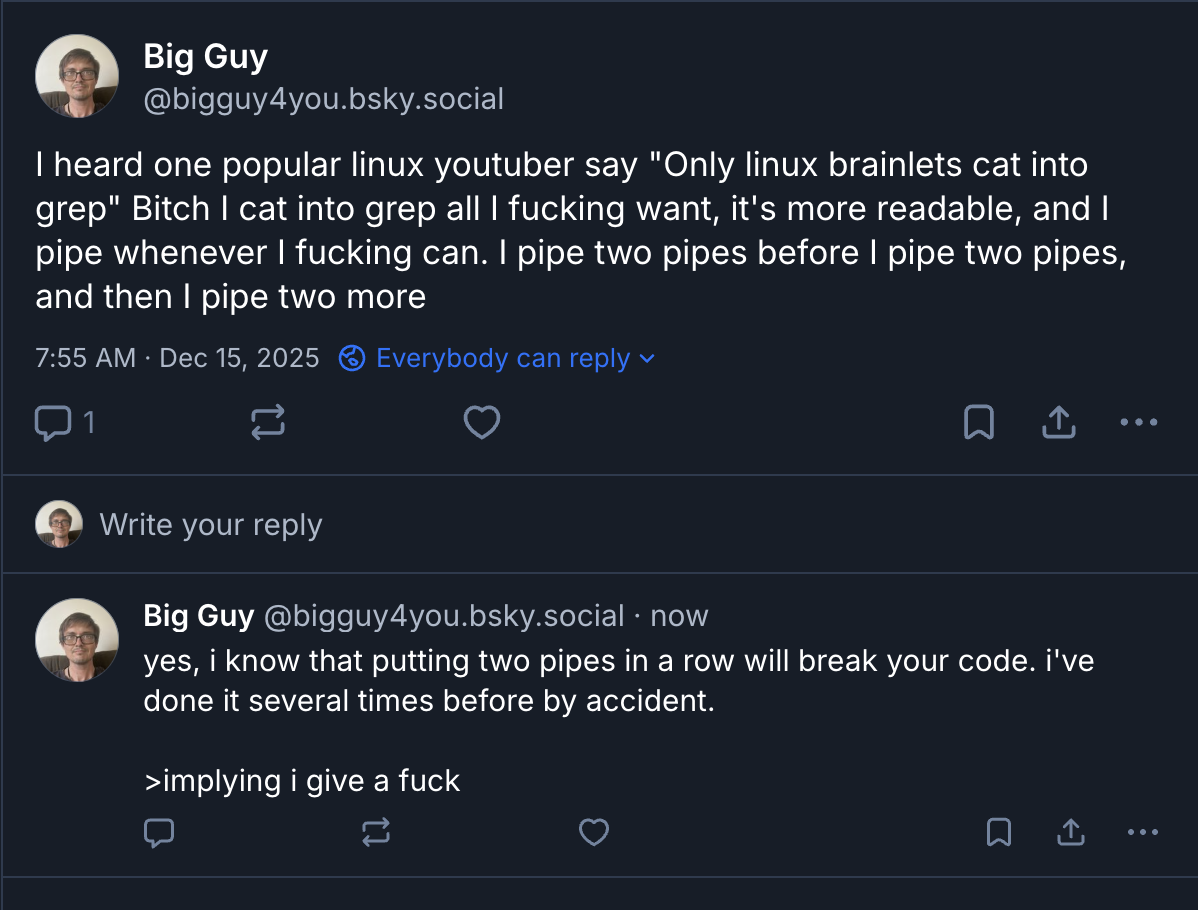Like the main post with heart icon
The image size is (1198, 910).
coord(482,424)
